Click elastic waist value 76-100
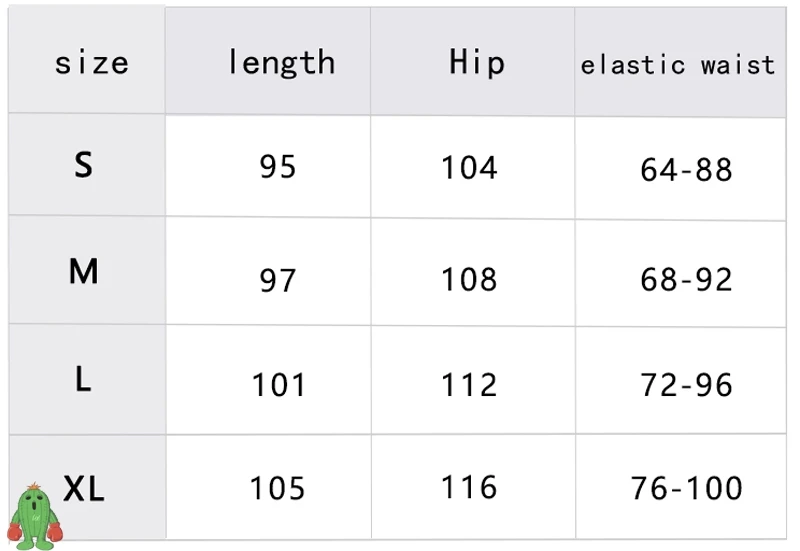The height and width of the screenshot is (551, 800). [x=686, y=488]
